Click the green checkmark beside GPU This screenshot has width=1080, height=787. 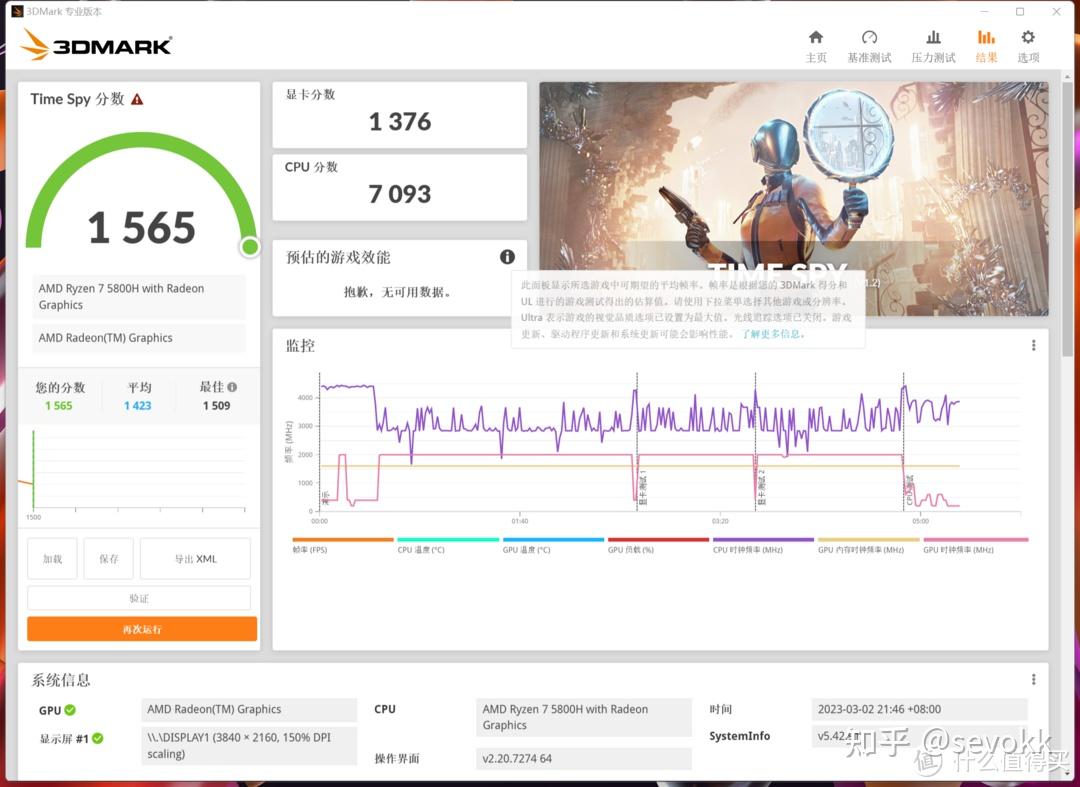pos(68,710)
